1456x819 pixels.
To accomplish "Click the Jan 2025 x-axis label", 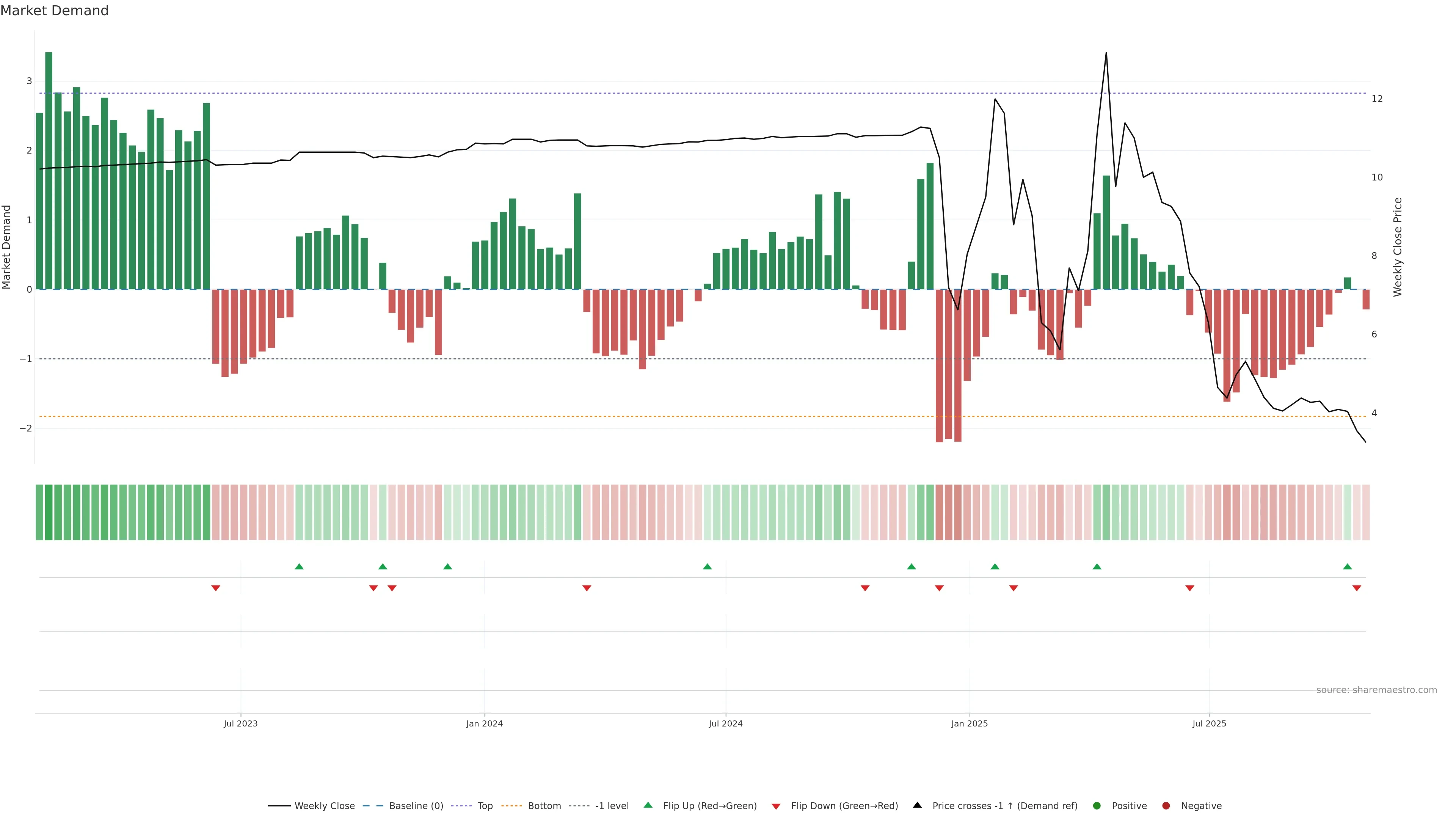I will pos(969,723).
